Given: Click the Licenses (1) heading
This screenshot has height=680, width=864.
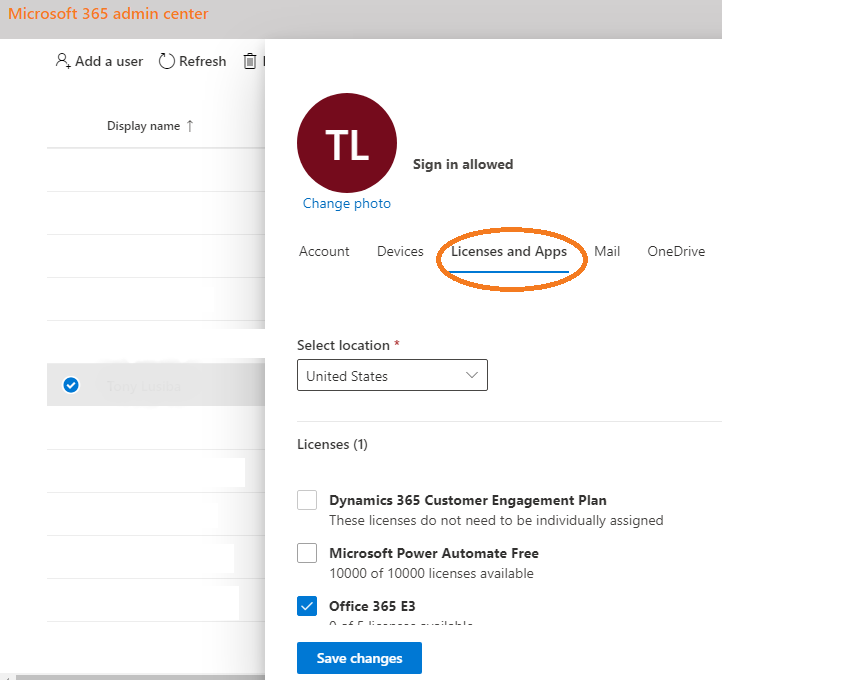Looking at the screenshot, I should pos(332,444).
